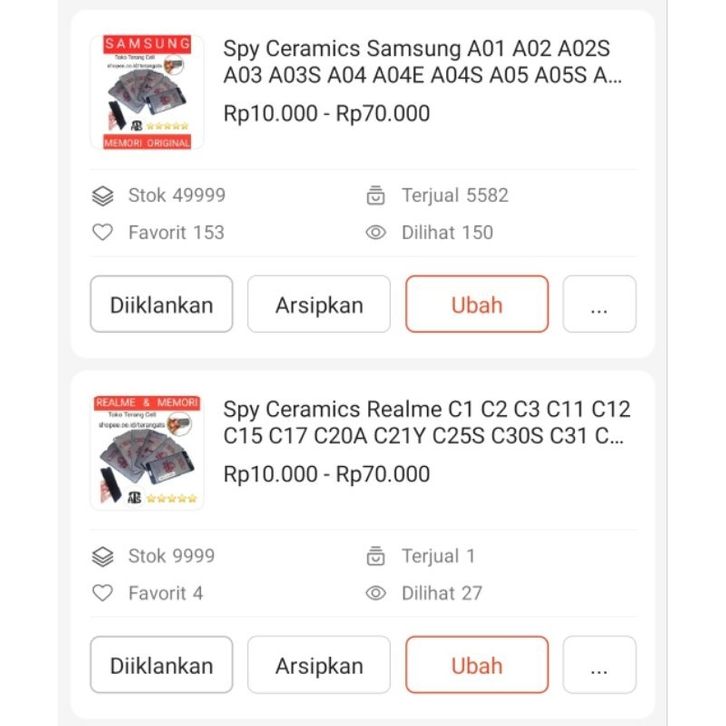Open the Spy Ceramics Samsung A01 title

(x=424, y=62)
